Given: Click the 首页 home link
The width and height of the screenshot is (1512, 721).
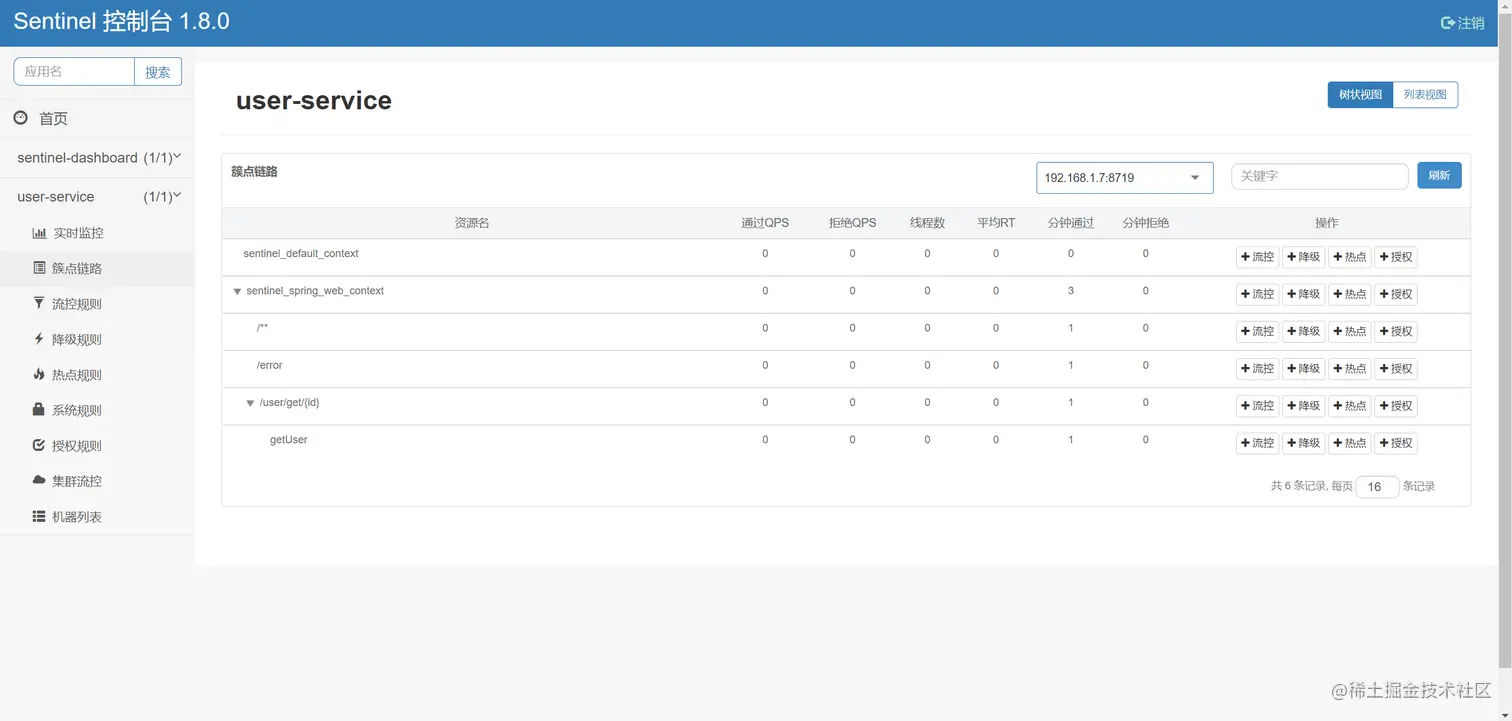Looking at the screenshot, I should (53, 119).
